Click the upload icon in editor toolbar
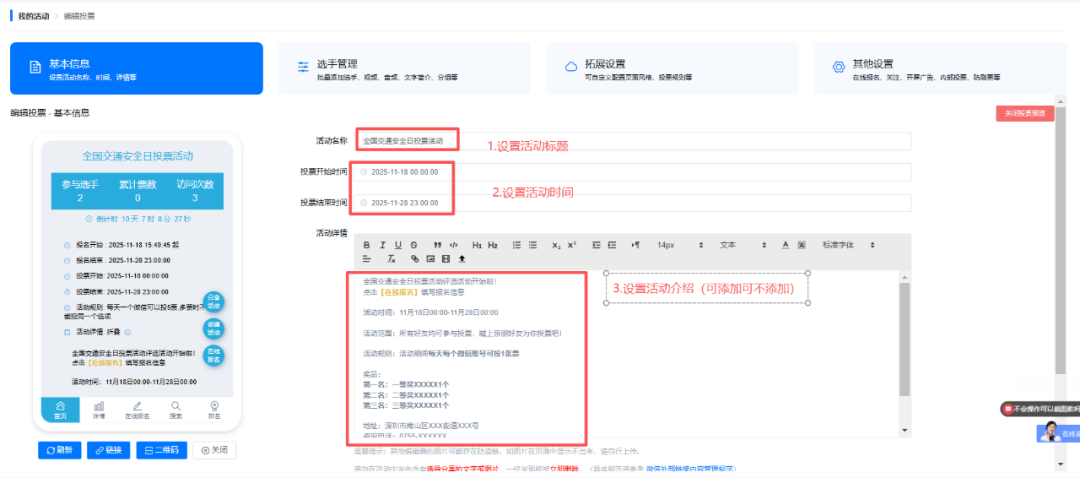The height and width of the screenshot is (478, 1080). pos(461,259)
